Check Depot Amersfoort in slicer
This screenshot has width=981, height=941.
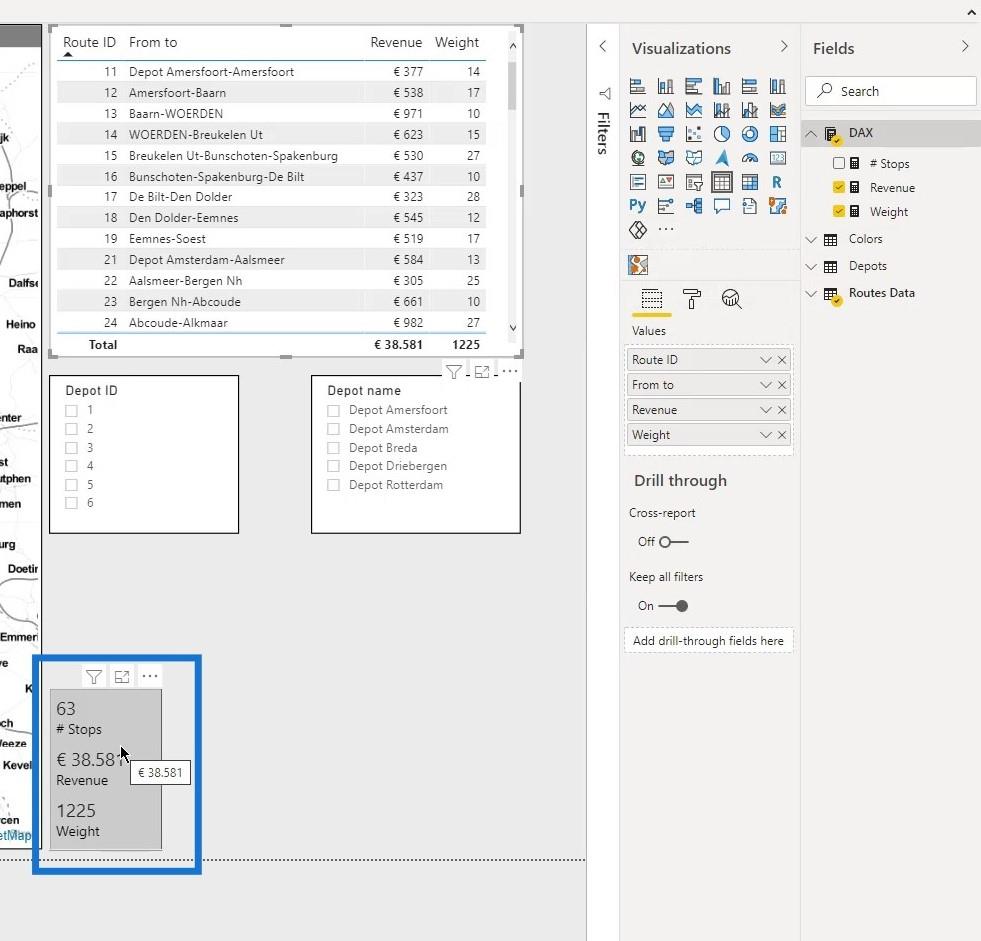(333, 410)
